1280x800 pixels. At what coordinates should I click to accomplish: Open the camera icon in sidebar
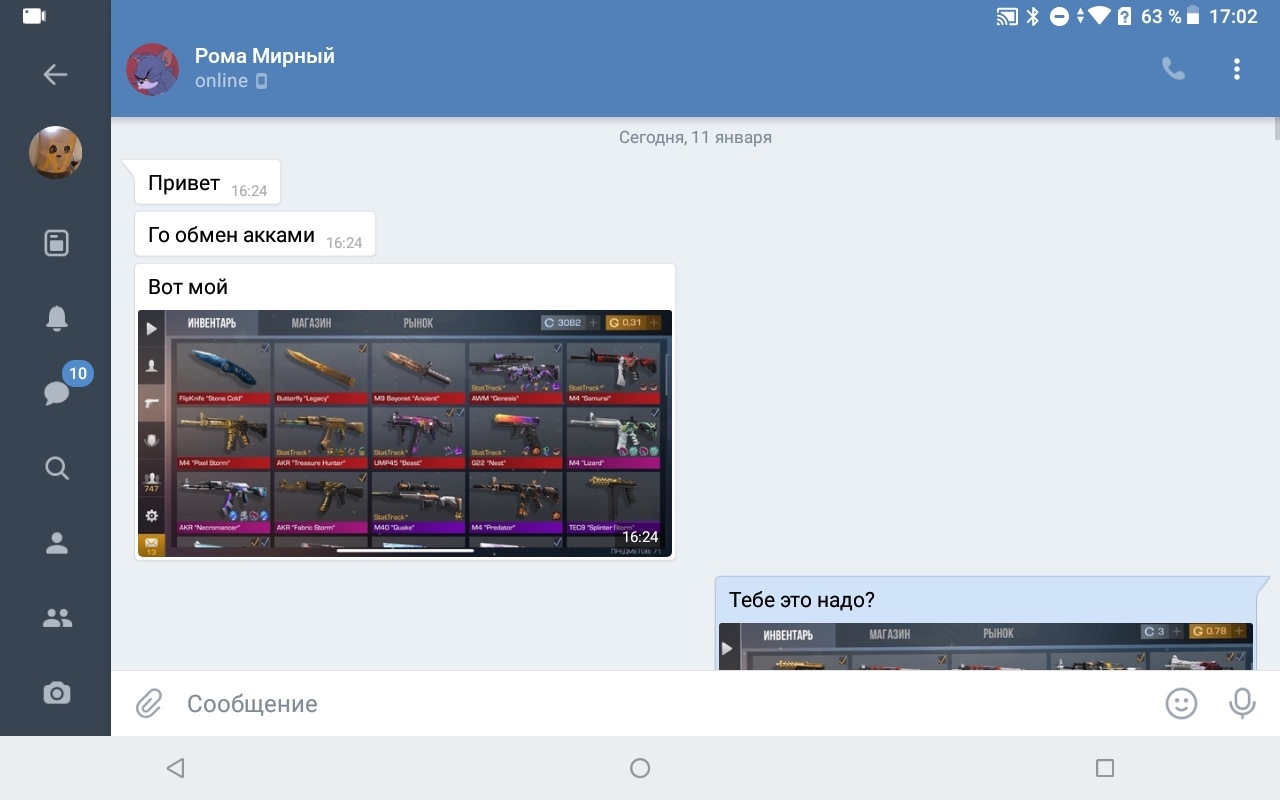pyautogui.click(x=56, y=693)
